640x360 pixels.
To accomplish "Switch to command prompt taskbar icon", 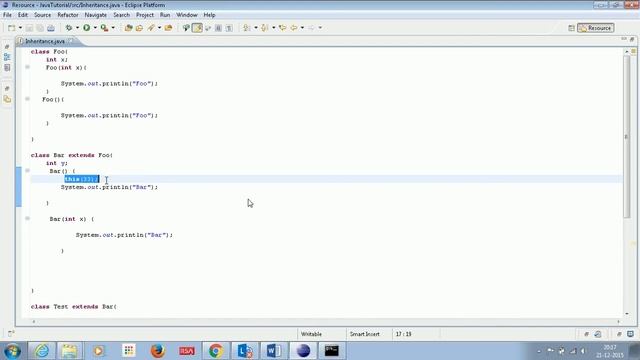I will [331, 351].
